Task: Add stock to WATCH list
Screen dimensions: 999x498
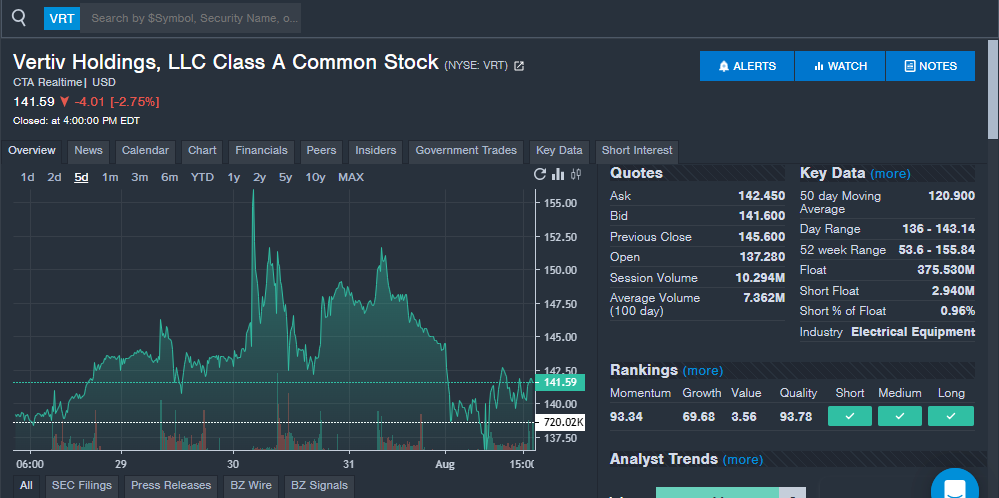Action: (x=840, y=66)
